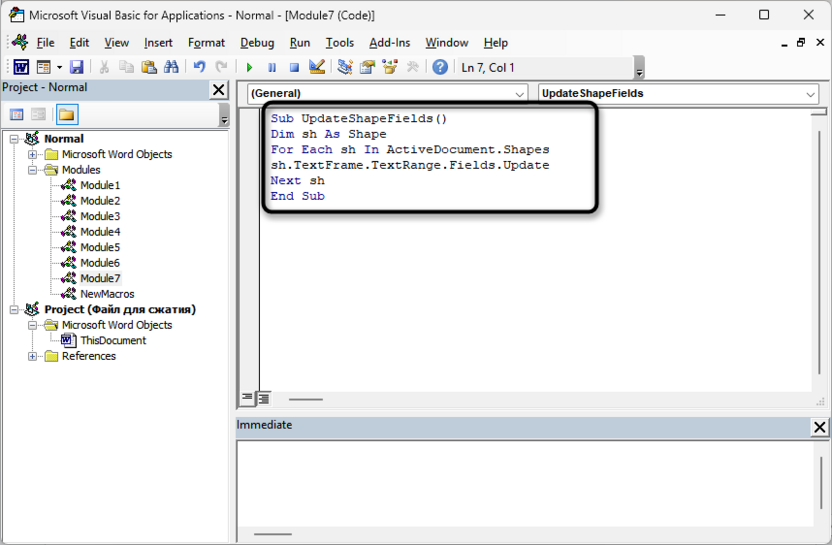Image resolution: width=832 pixels, height=545 pixels.
Task: Open VBA Help question mark icon
Action: [x=440, y=67]
